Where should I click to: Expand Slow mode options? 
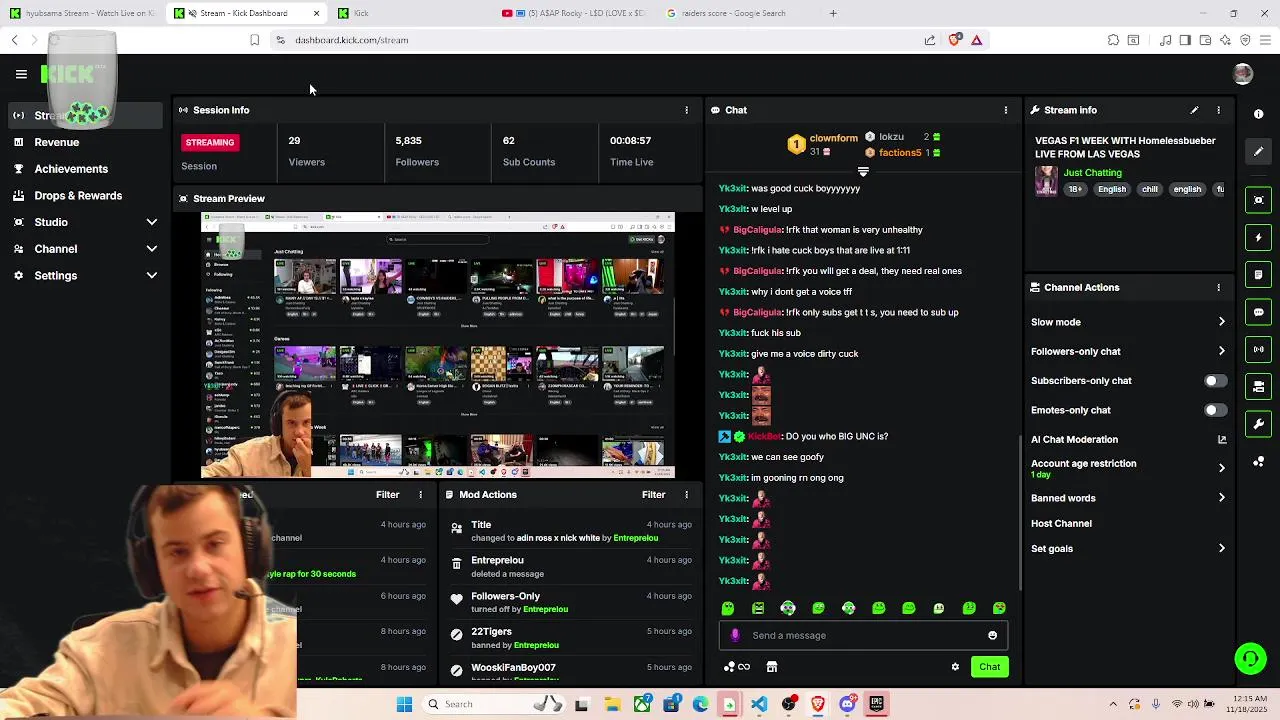click(x=1128, y=322)
